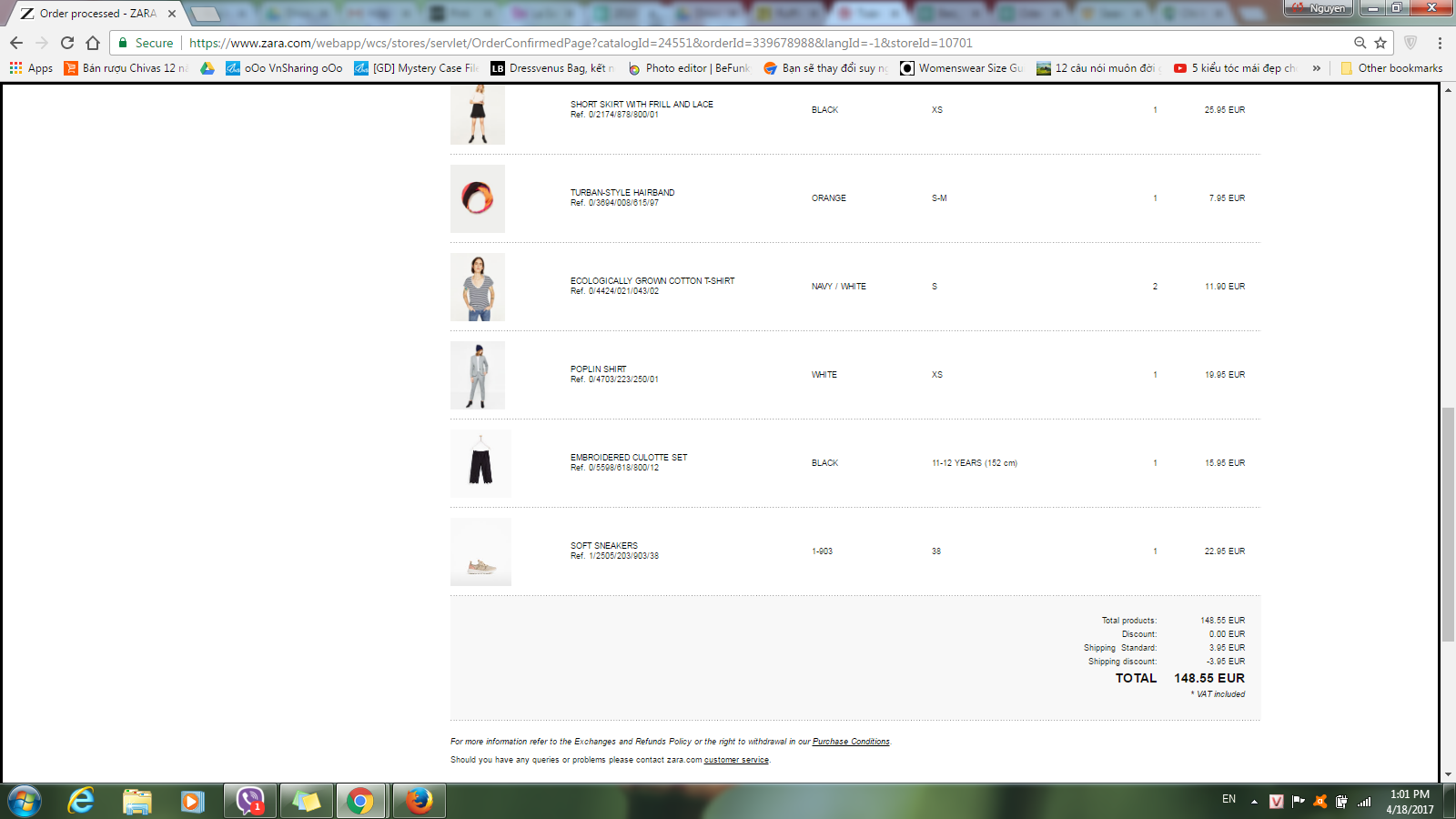The width and height of the screenshot is (1456, 819).
Task: Reload the Zara order page
Action: tap(66, 43)
